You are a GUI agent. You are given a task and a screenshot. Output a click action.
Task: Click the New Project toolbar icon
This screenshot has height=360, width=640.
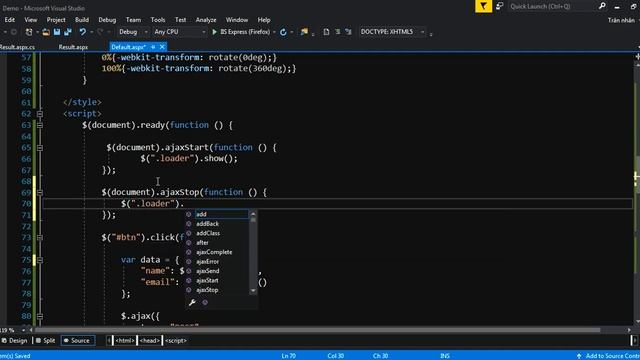pos(29,32)
